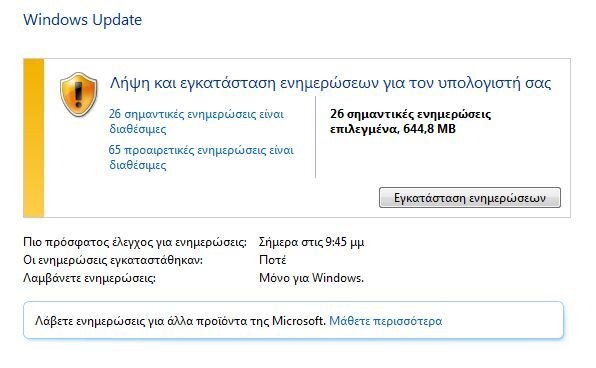The width and height of the screenshot is (596, 368).
Task: Open the 65 προαιρετικές ενημερώσεις link
Action: click(x=201, y=157)
